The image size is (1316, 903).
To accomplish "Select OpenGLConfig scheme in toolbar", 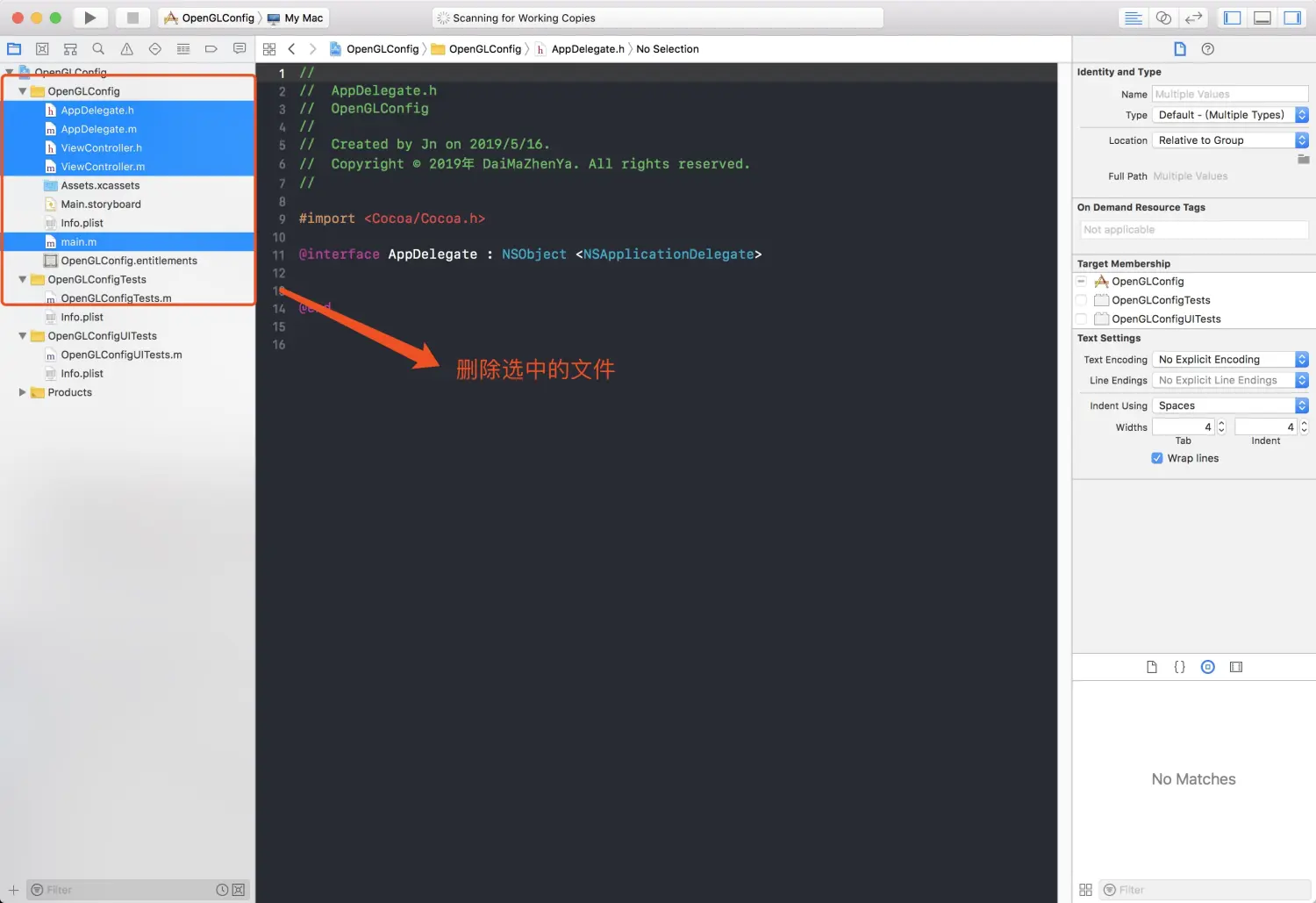I will click(x=209, y=18).
